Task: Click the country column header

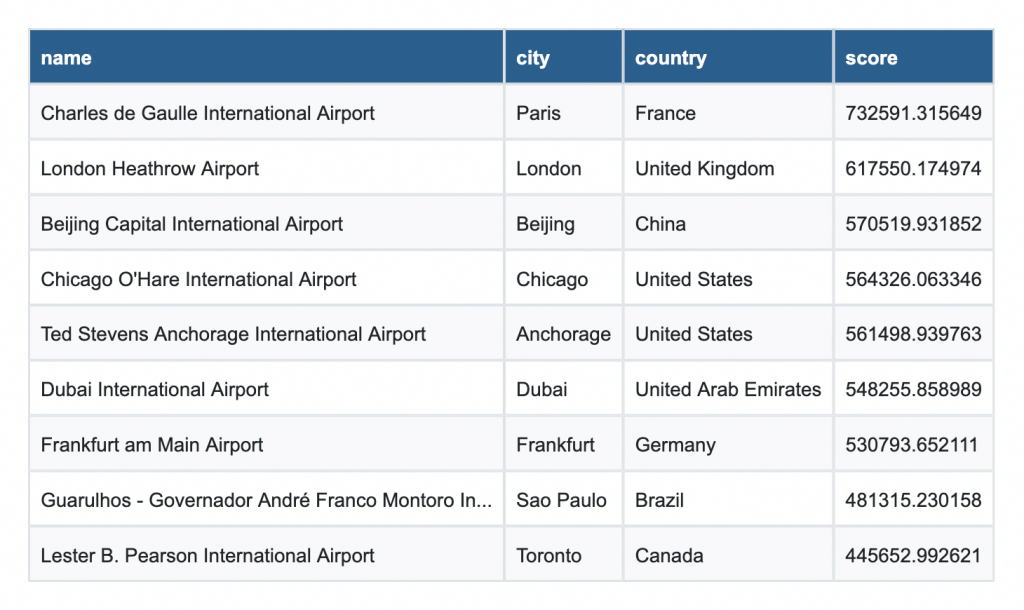Action: [670, 58]
